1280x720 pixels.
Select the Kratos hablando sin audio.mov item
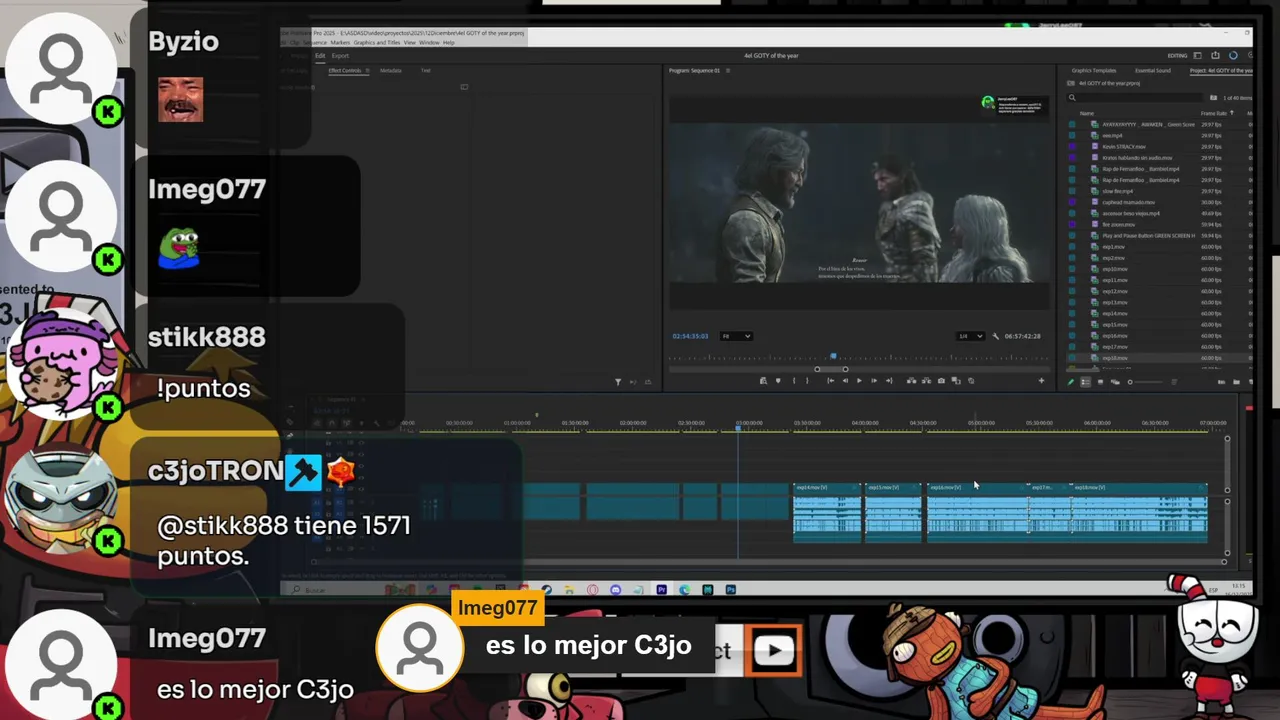coord(1137,158)
